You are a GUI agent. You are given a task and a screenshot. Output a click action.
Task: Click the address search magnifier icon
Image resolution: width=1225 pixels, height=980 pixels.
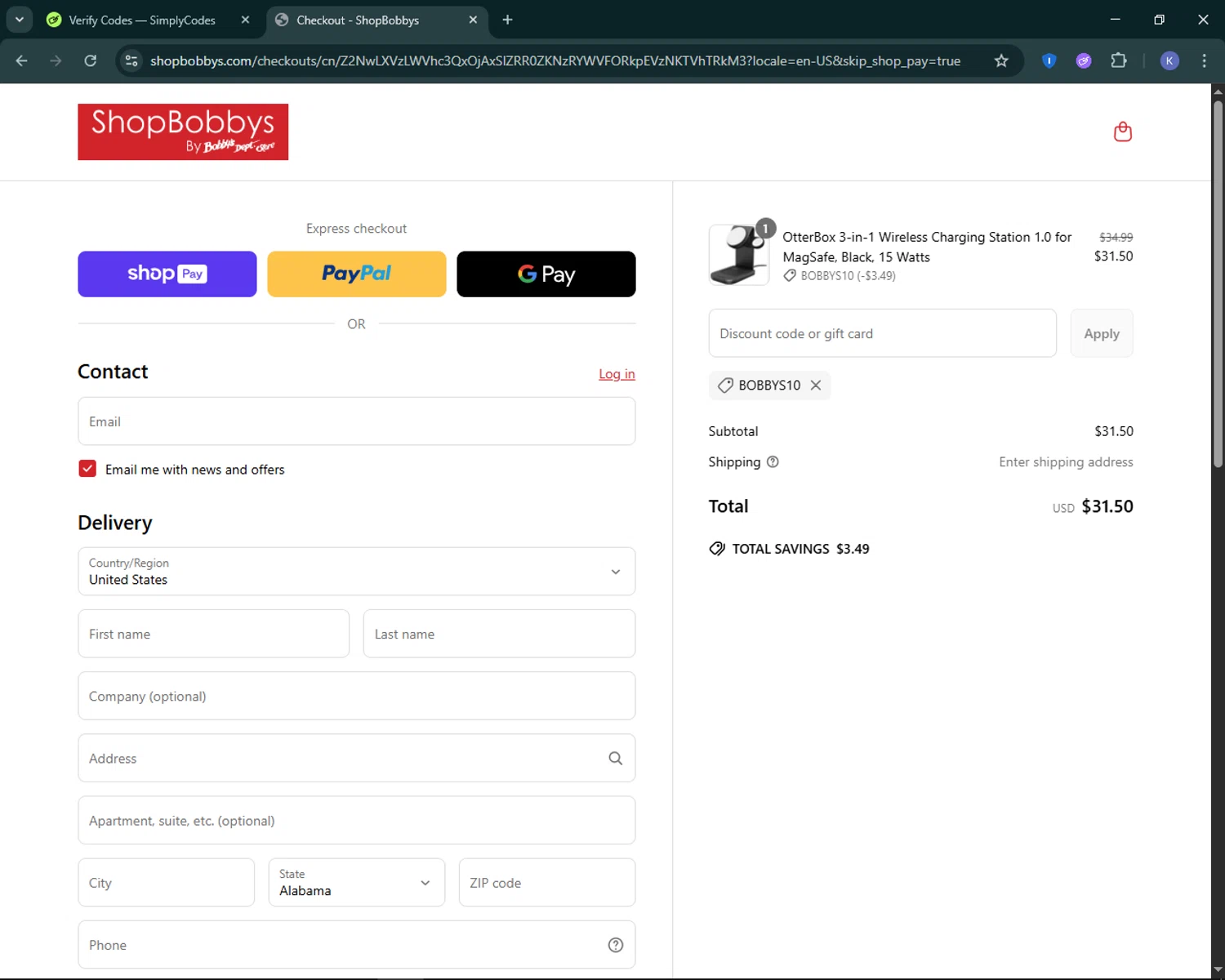[x=616, y=759]
